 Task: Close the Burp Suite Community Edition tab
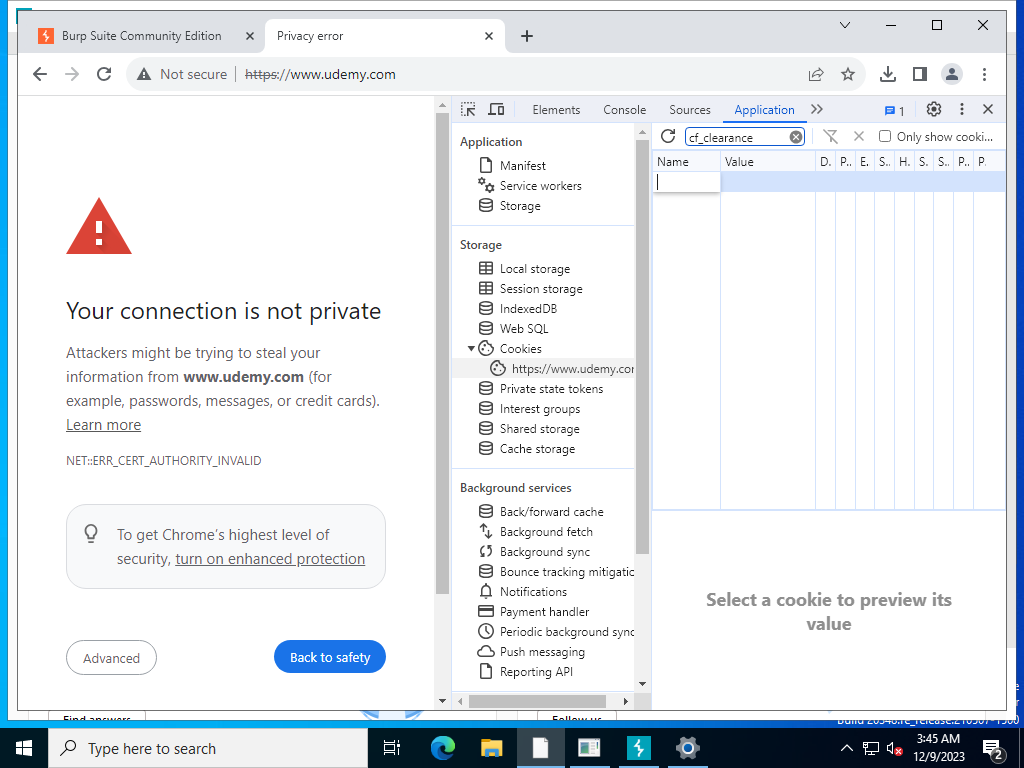point(249,36)
